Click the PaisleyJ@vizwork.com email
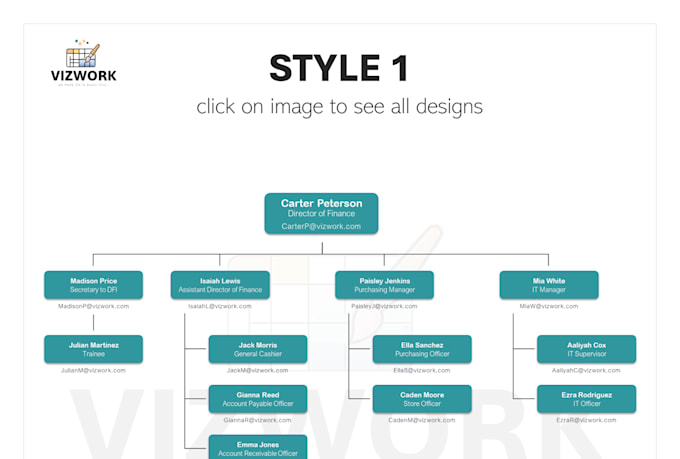Viewport: 680px width, 459px height. coord(384,306)
